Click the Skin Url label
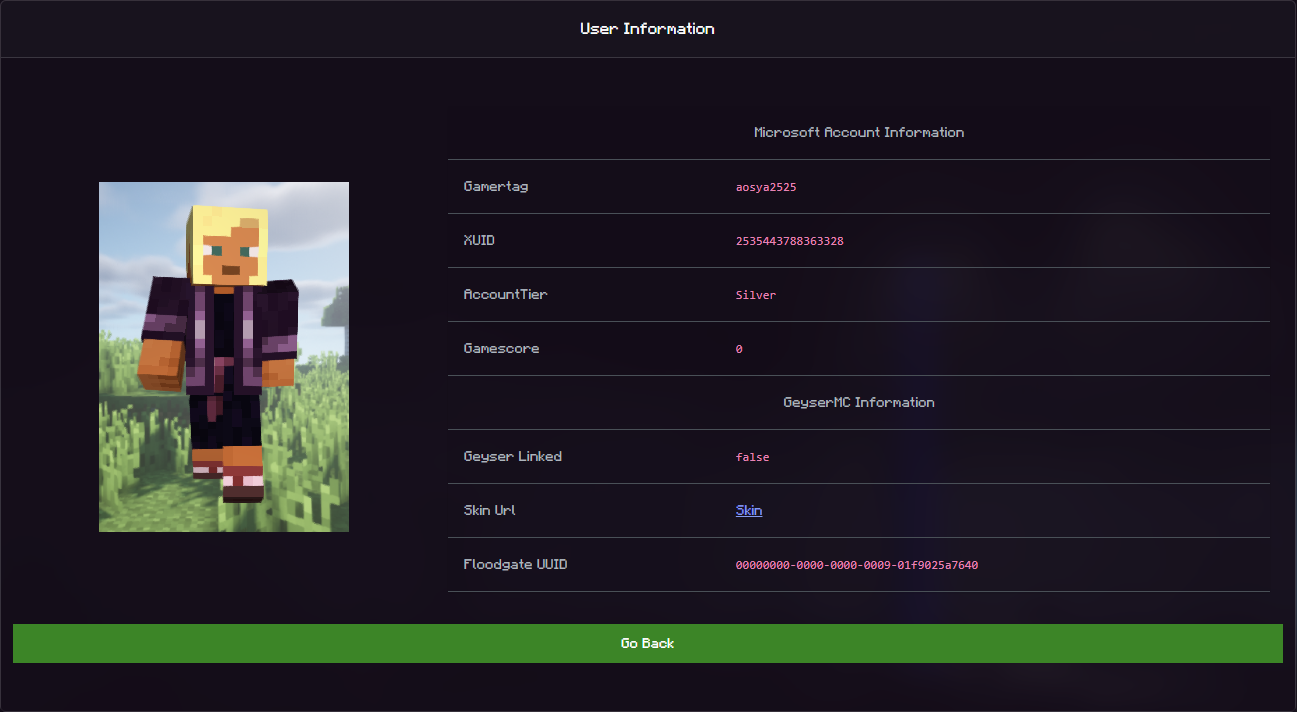 (x=490, y=511)
